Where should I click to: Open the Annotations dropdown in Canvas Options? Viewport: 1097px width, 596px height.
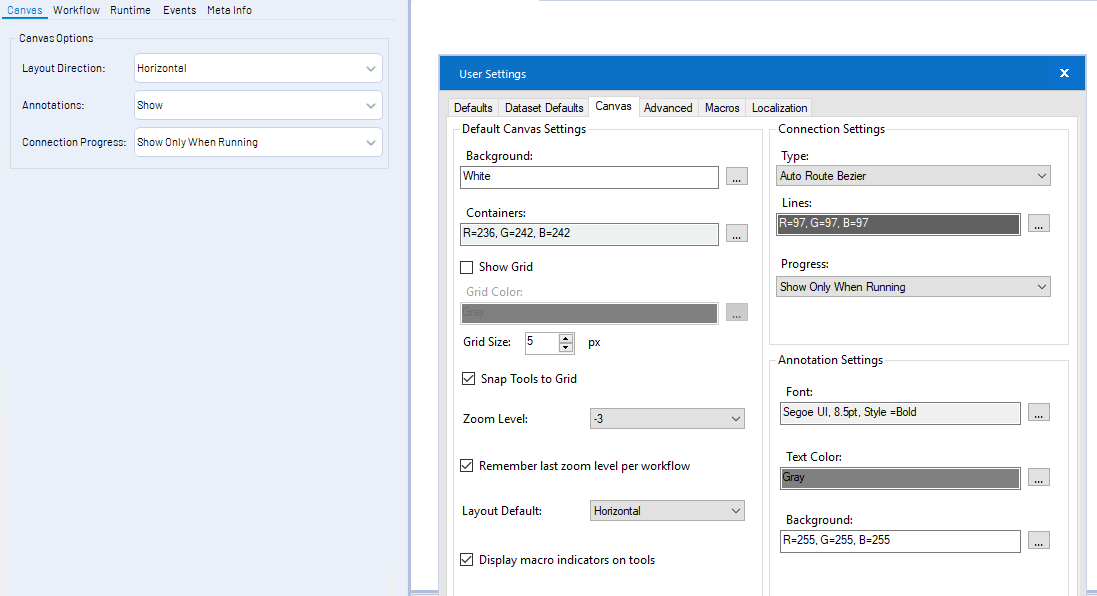(x=257, y=105)
